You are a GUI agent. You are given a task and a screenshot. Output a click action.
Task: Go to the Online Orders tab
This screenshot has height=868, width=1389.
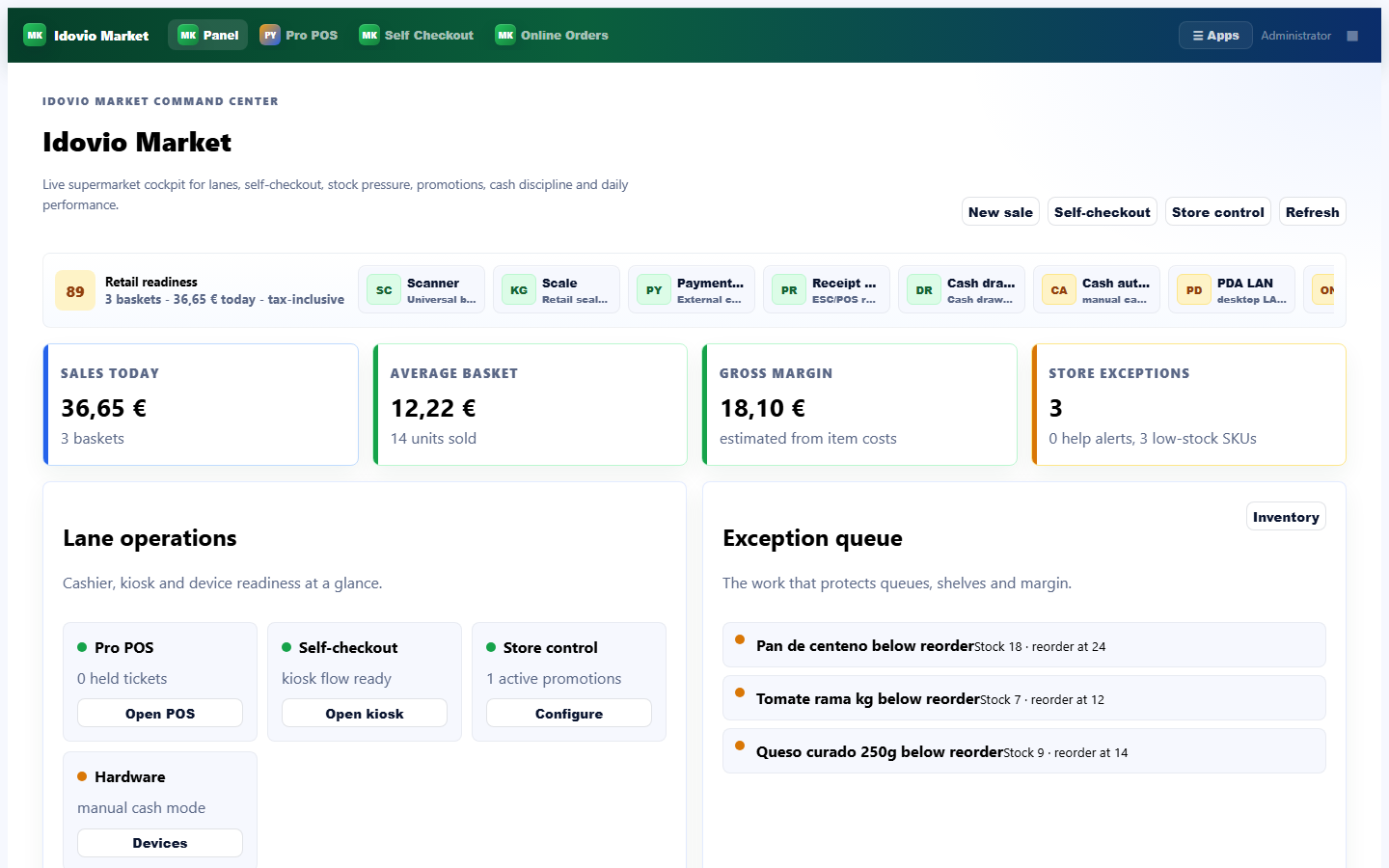(553, 36)
